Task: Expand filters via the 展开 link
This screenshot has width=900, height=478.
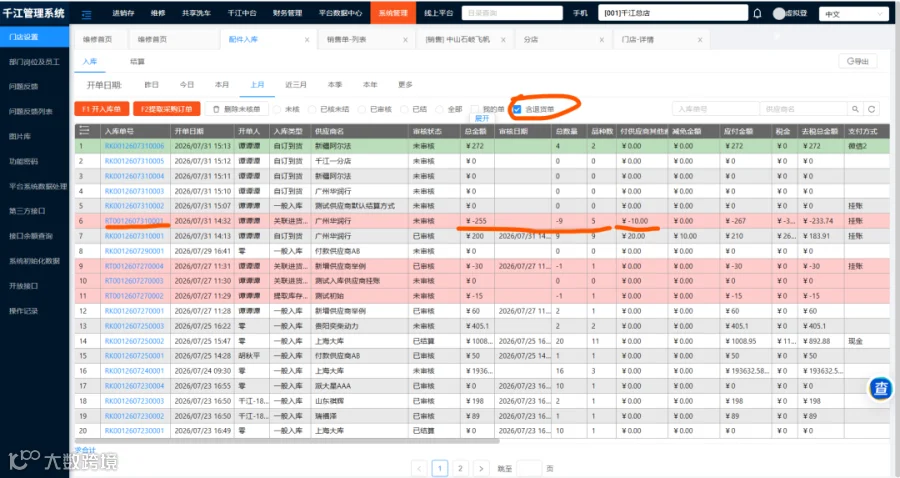Action: [x=482, y=118]
